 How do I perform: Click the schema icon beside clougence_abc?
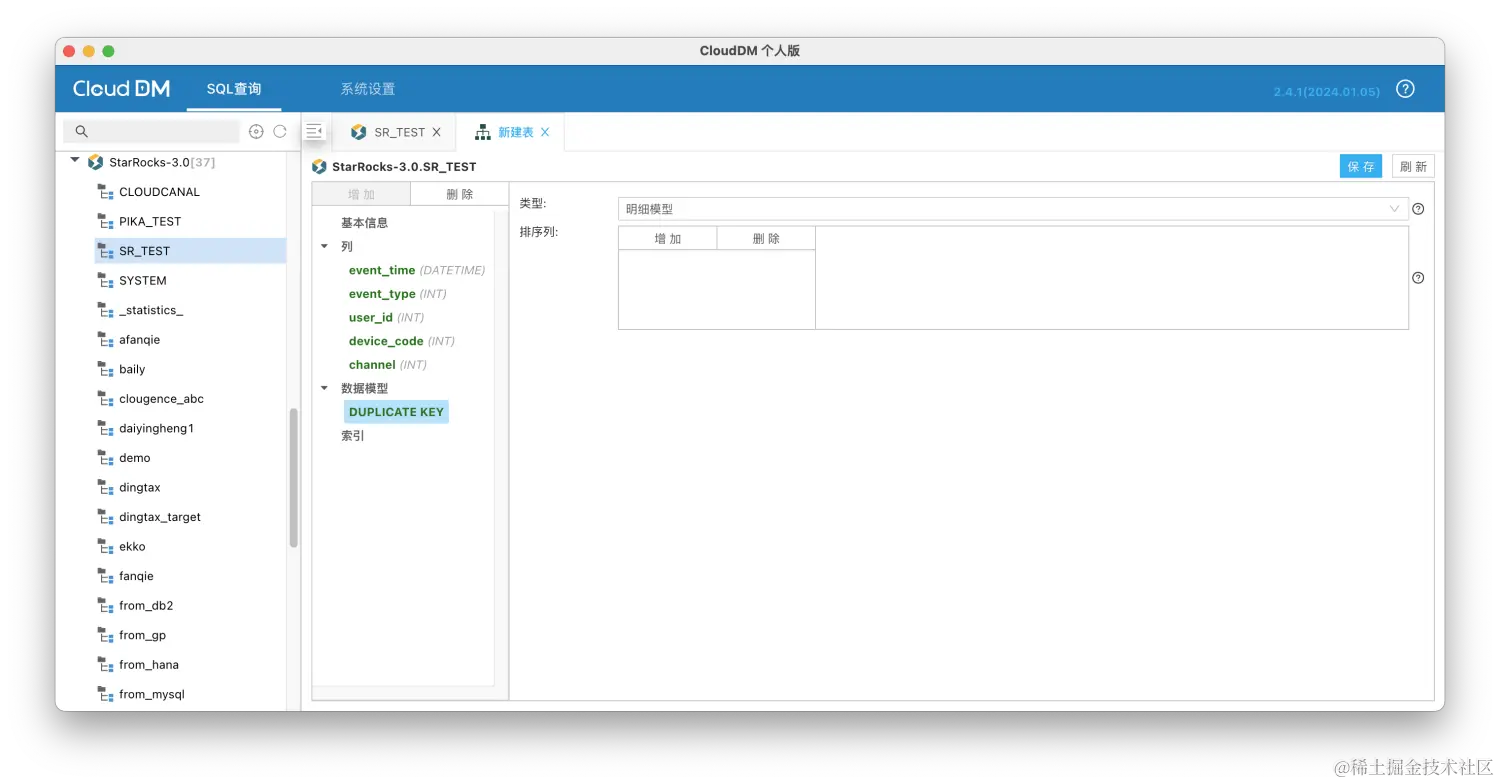(105, 399)
